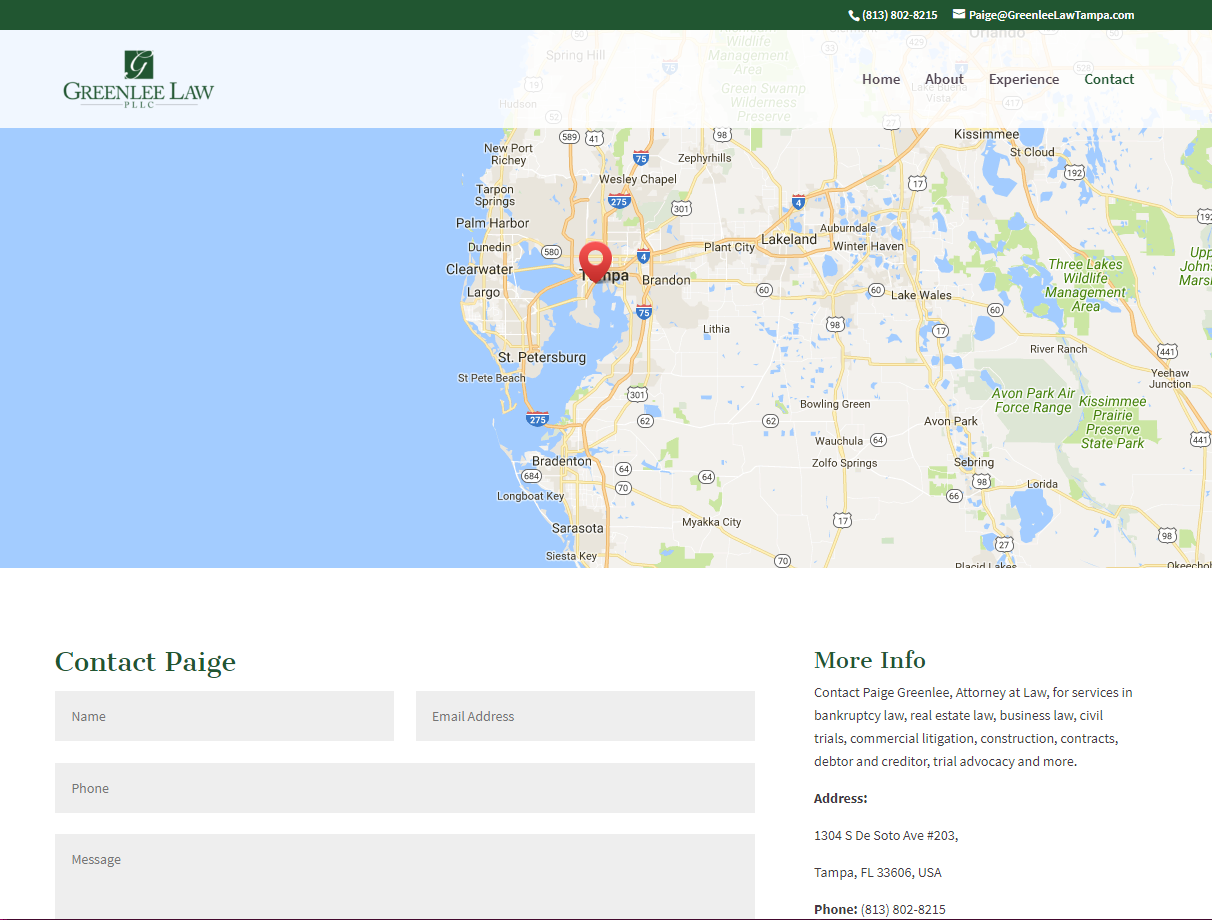Click the St Pete Beach map label
The width and height of the screenshot is (1212, 920).
491,378
